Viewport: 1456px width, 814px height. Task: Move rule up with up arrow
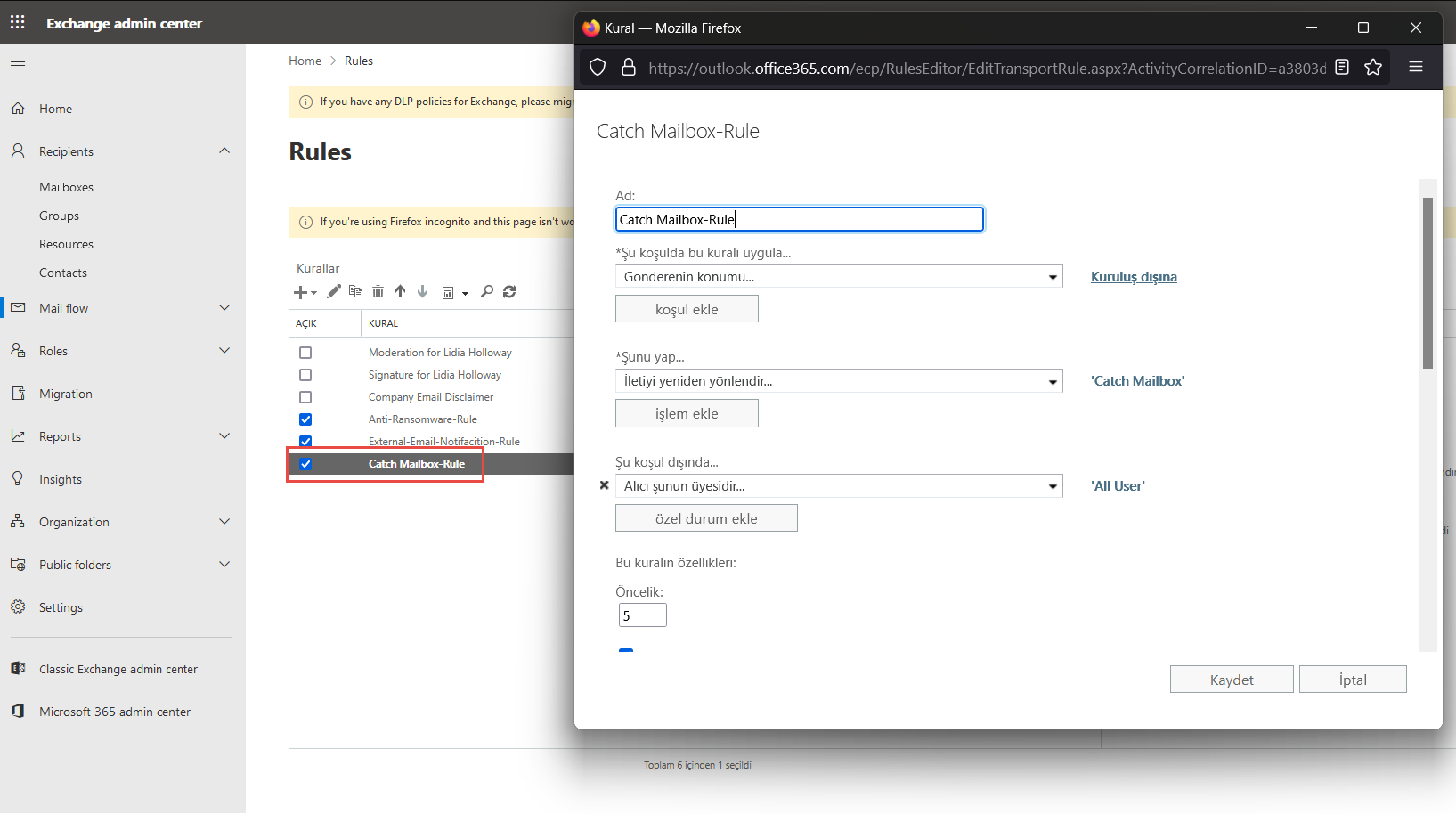[401, 291]
